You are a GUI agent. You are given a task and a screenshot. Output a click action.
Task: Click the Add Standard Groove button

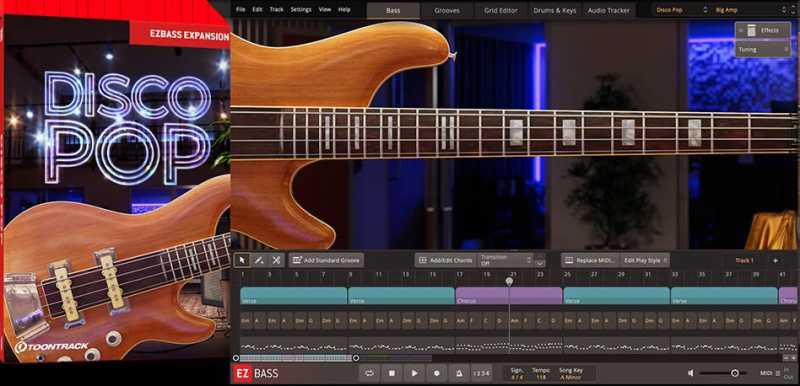[x=326, y=260]
